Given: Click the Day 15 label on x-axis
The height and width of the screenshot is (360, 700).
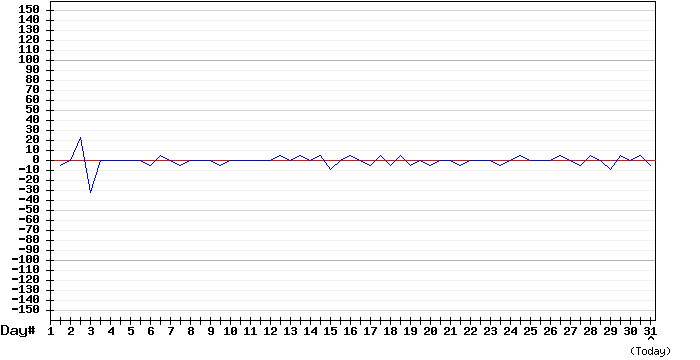Looking at the screenshot, I should 330,331.
